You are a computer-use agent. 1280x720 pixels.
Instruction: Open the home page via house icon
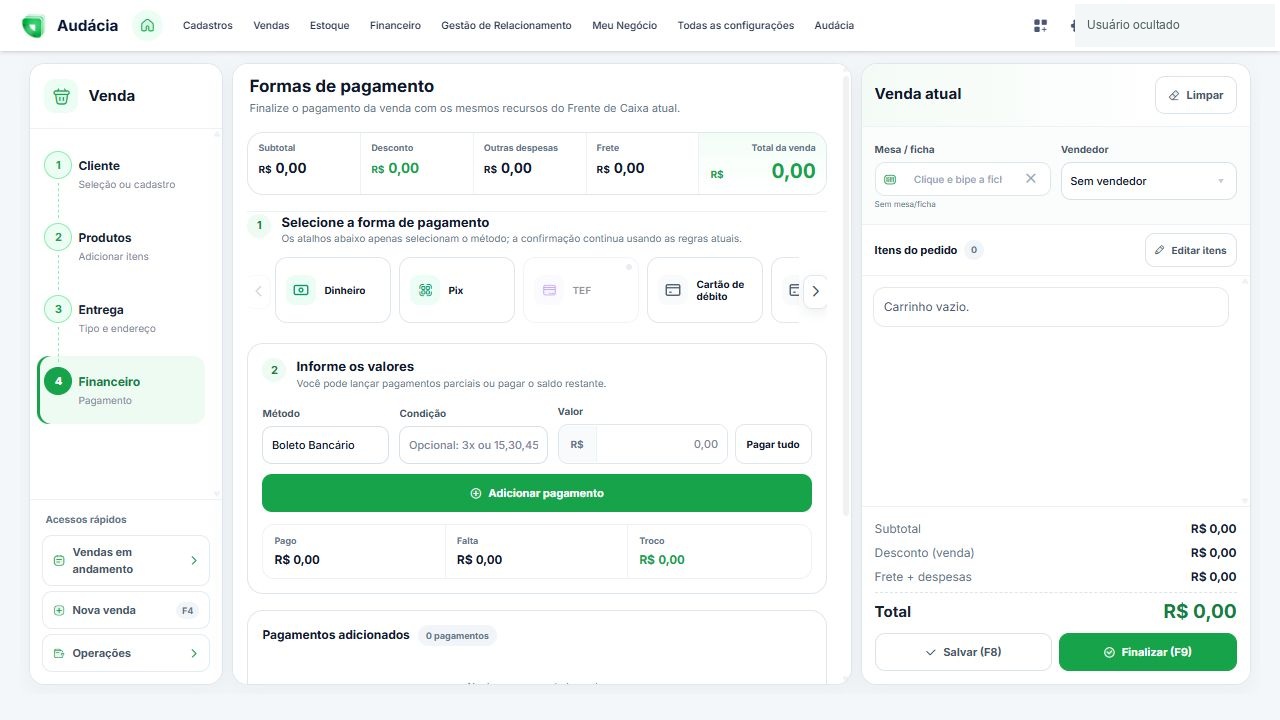pyautogui.click(x=148, y=25)
